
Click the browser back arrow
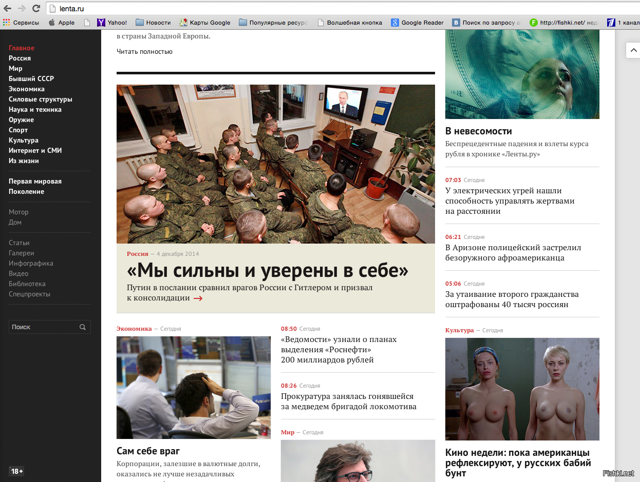tap(8, 8)
